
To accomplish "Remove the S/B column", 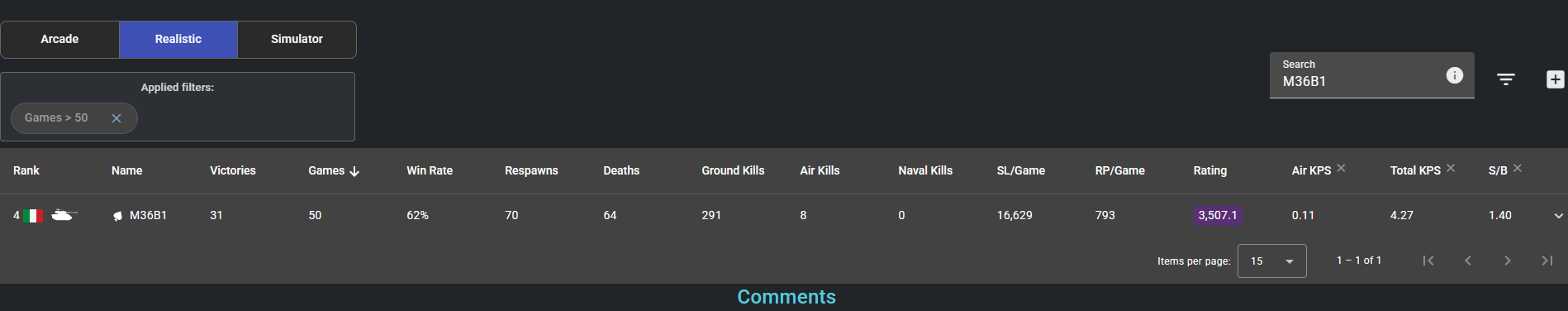I will point(1518,168).
